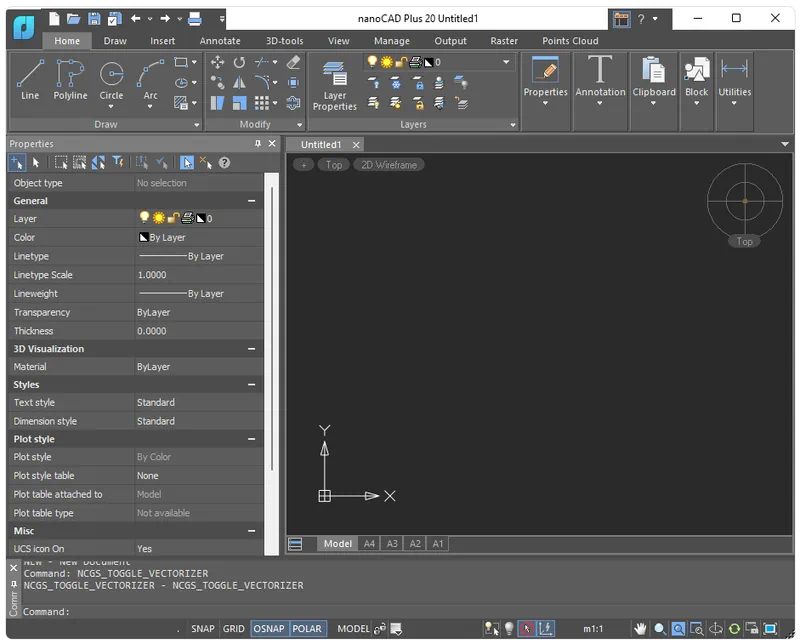Viewport: 800px width, 644px height.
Task: Switch to the A4 layout tab
Action: (x=369, y=544)
